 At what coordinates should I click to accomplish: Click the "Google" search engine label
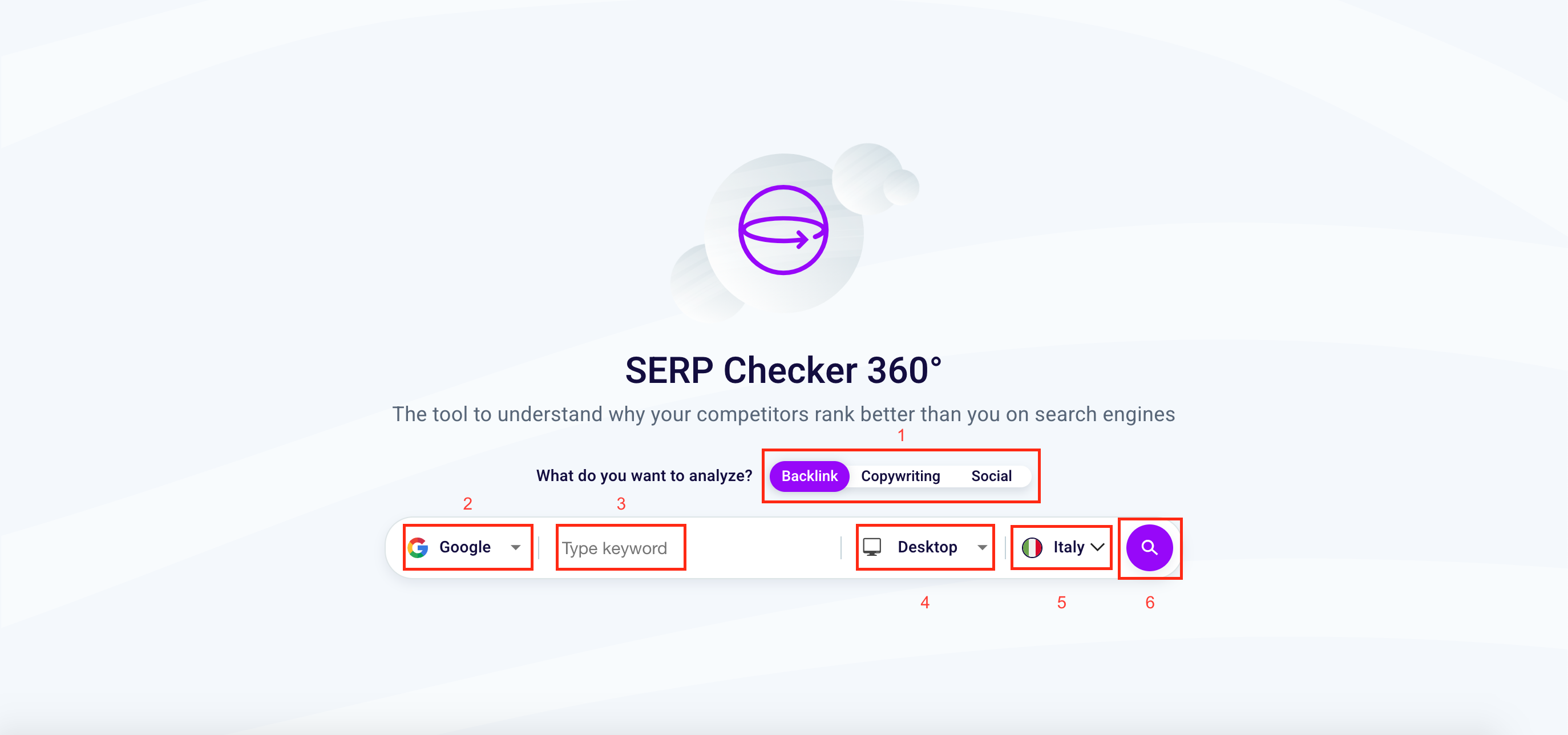point(464,547)
